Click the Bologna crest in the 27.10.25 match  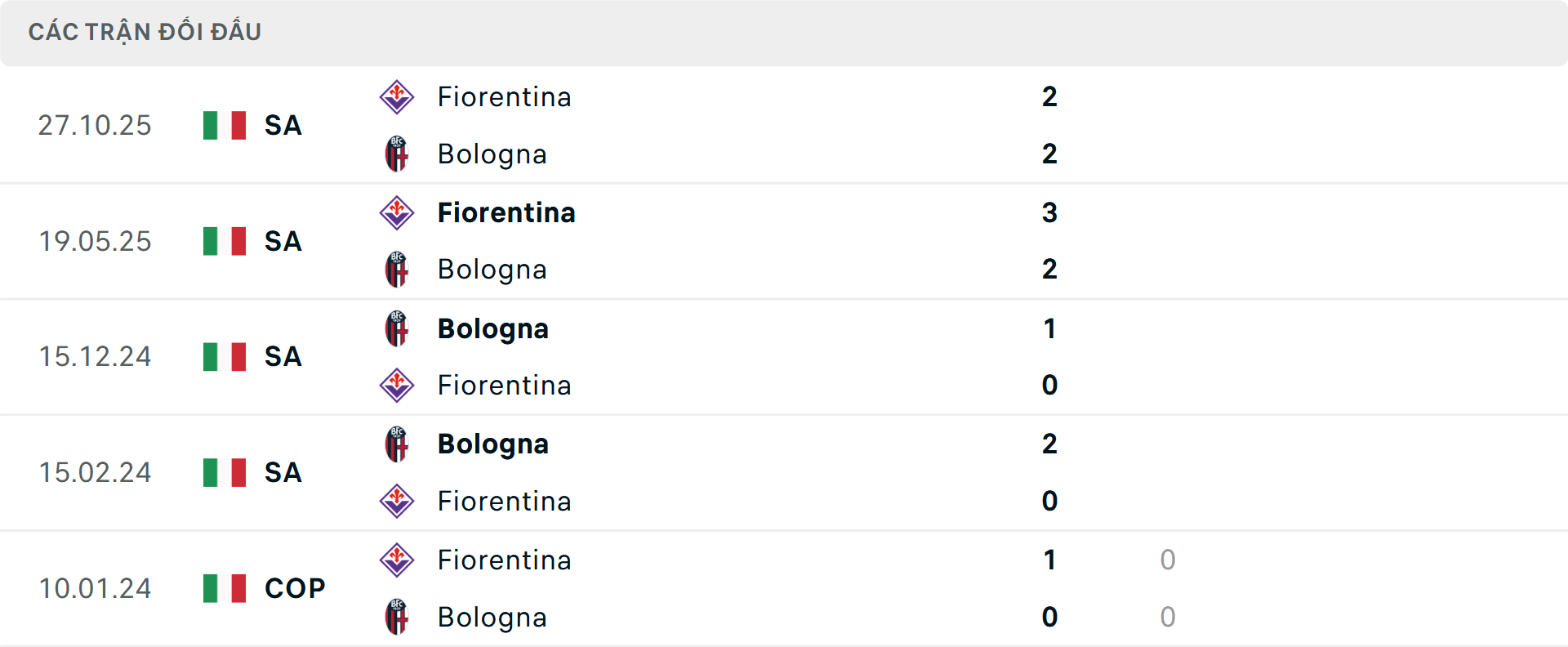click(398, 154)
